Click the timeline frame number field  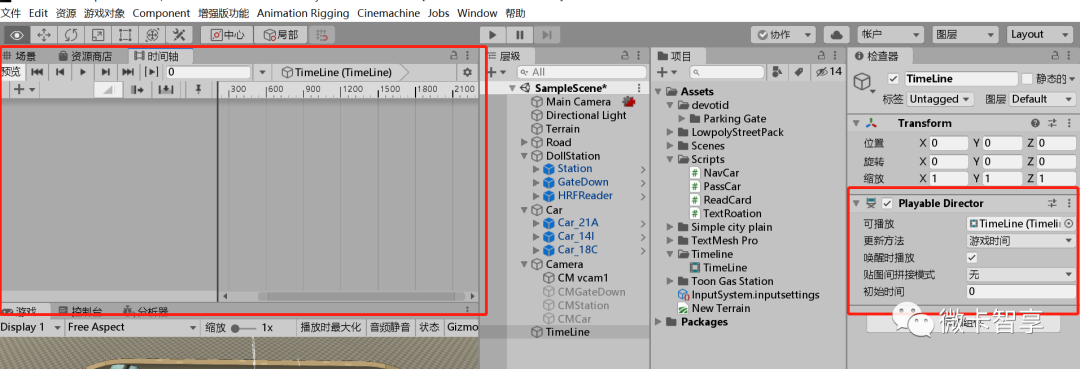pos(209,72)
